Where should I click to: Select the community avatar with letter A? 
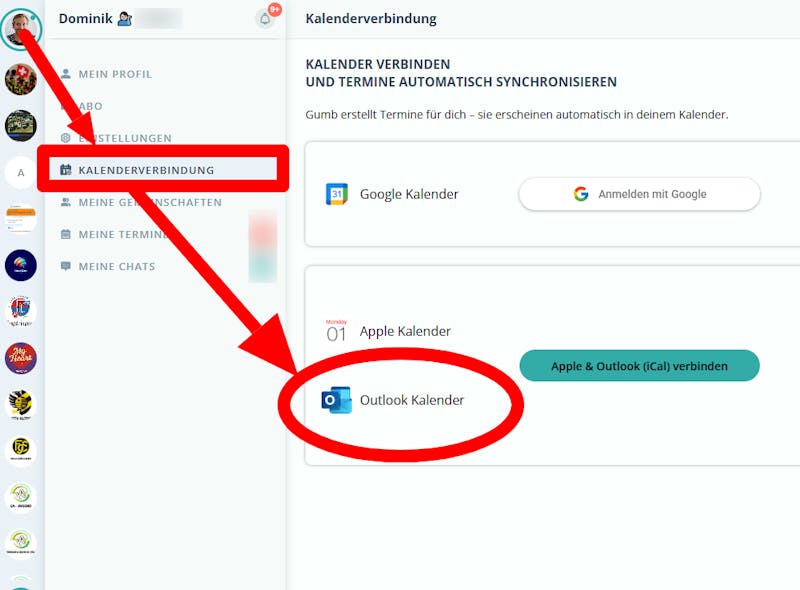click(21, 173)
